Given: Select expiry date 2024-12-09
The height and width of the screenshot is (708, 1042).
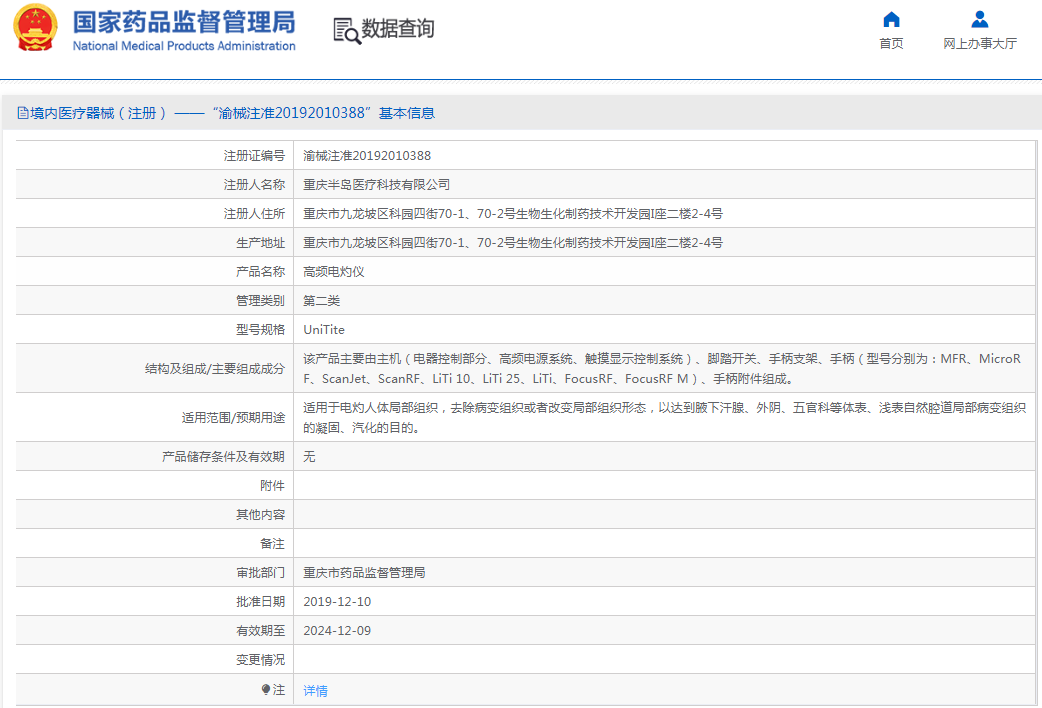Looking at the screenshot, I should (x=337, y=631).
